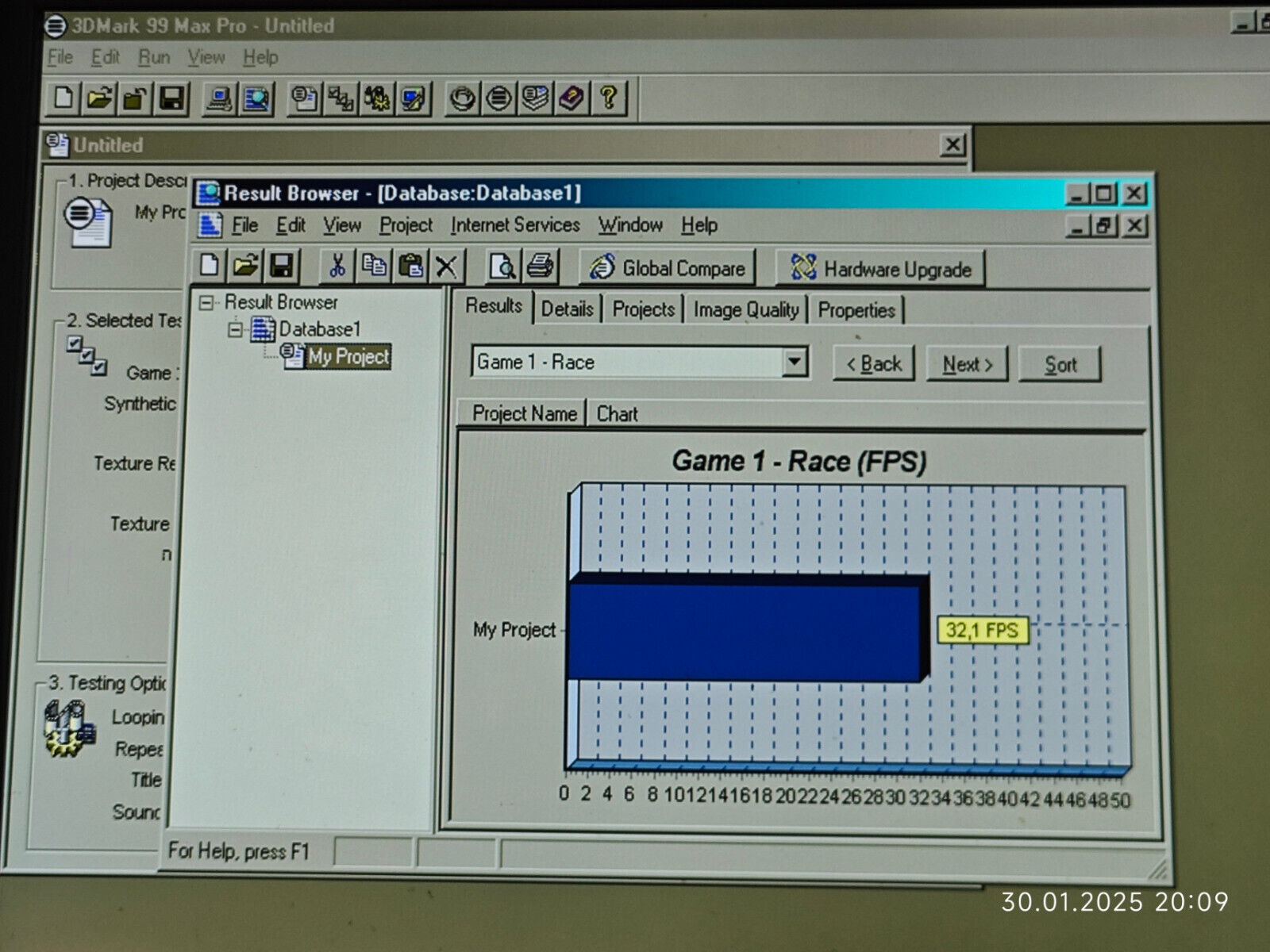Collapse the Result Browser tree root
The image size is (1270, 952).
click(x=206, y=302)
